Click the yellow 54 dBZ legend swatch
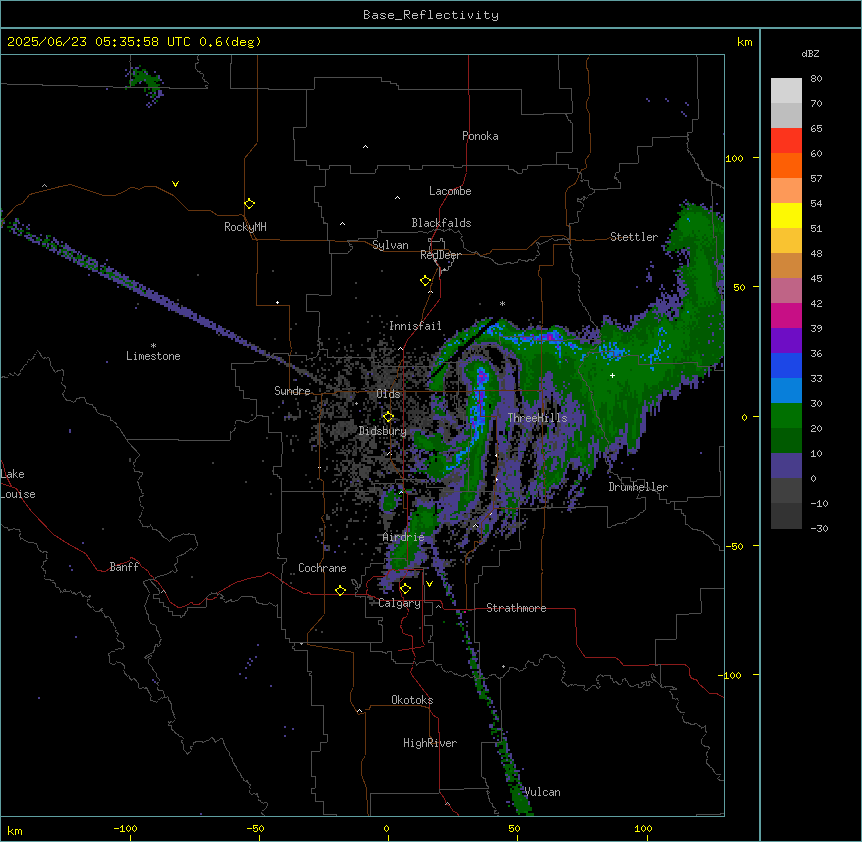Image resolution: width=862 pixels, height=842 pixels. click(x=786, y=215)
